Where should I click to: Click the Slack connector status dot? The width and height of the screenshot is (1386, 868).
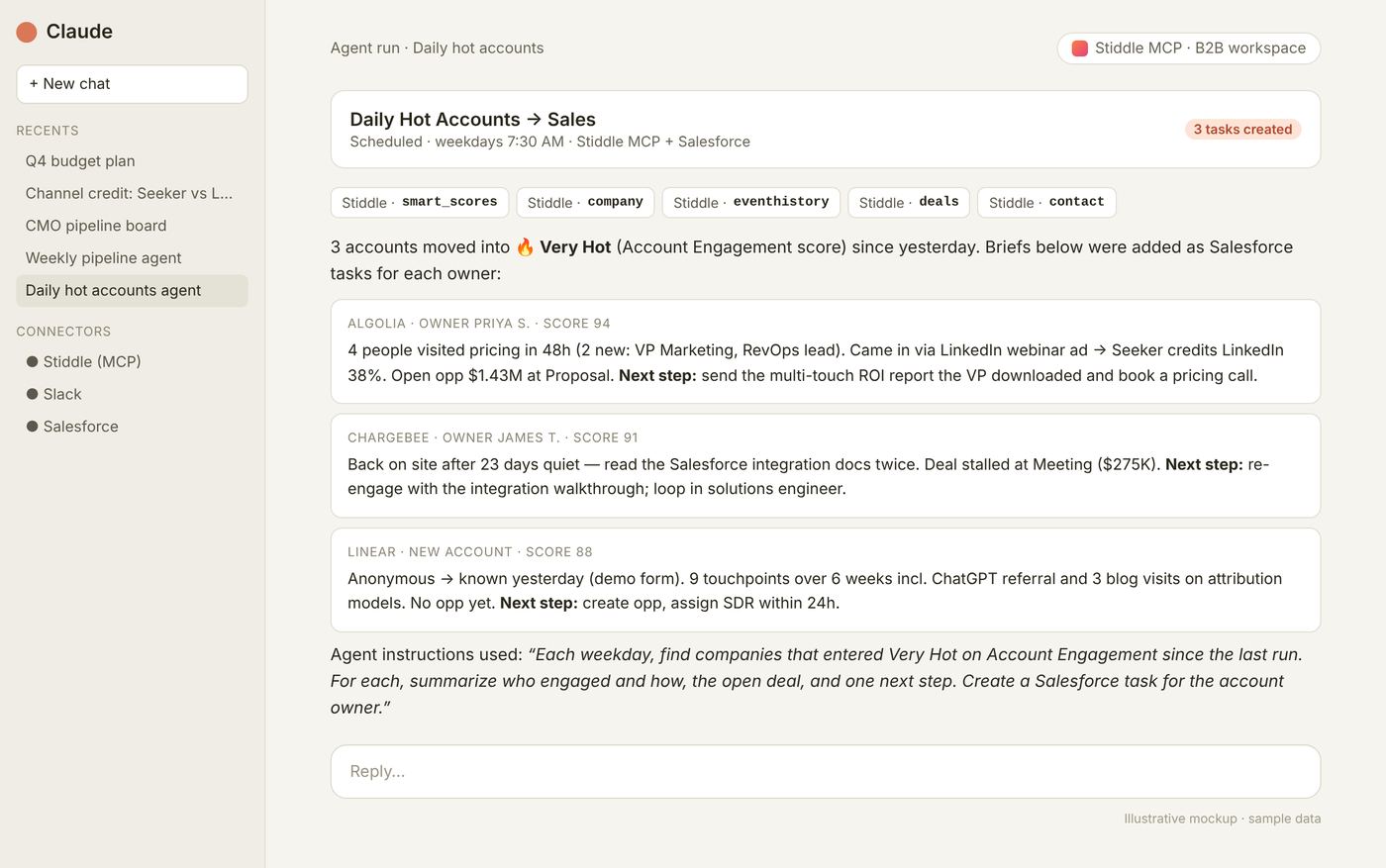coord(32,394)
